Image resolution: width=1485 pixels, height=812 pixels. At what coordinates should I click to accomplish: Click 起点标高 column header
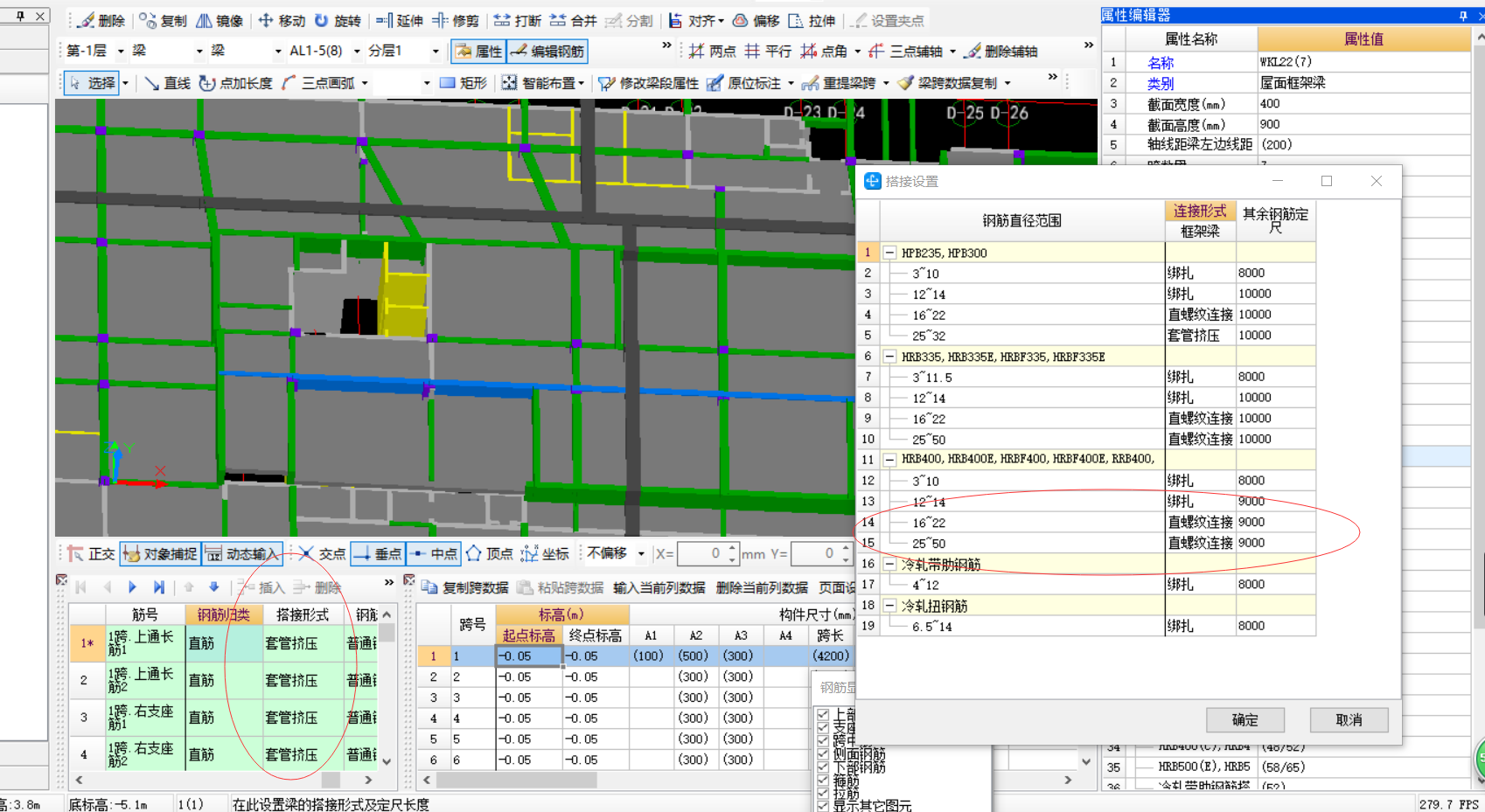[528, 635]
